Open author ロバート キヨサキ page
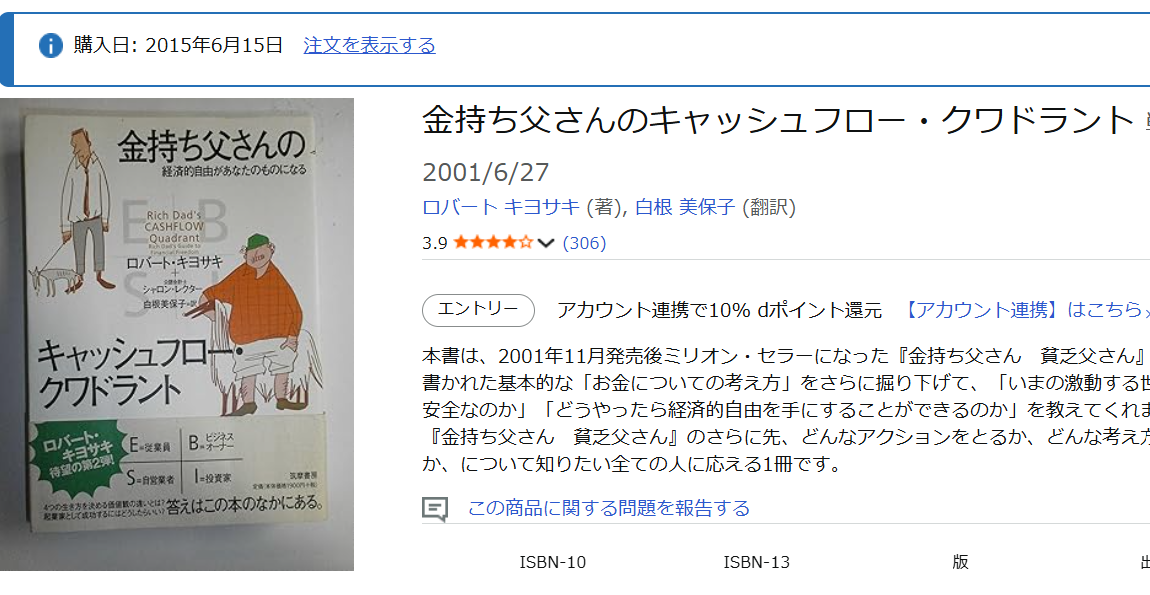Image resolution: width=1150 pixels, height=595 pixels. [x=501, y=208]
